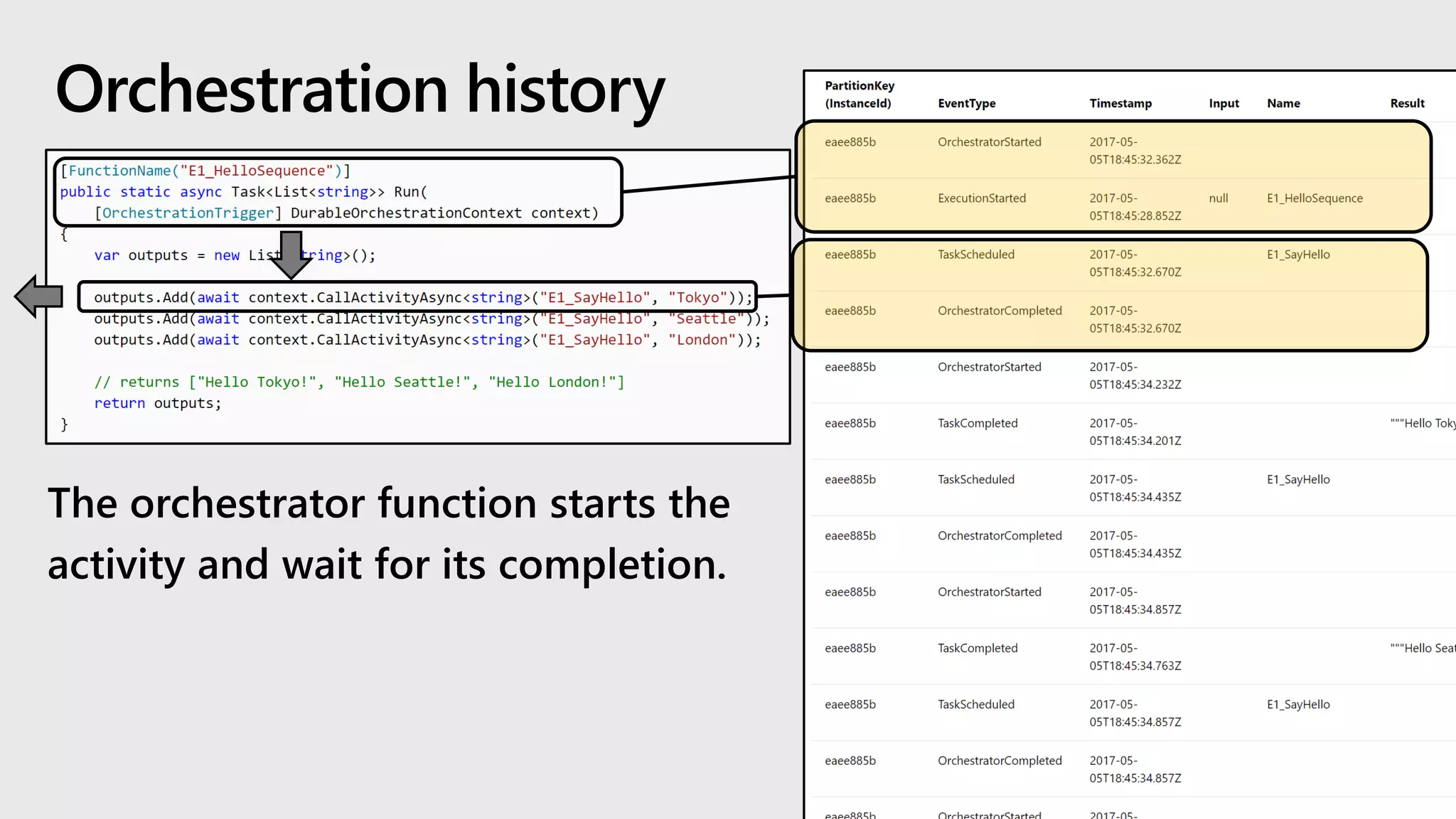Click the "Hello Tok" result value
Image resolution: width=1456 pixels, height=819 pixels.
tap(1423, 423)
